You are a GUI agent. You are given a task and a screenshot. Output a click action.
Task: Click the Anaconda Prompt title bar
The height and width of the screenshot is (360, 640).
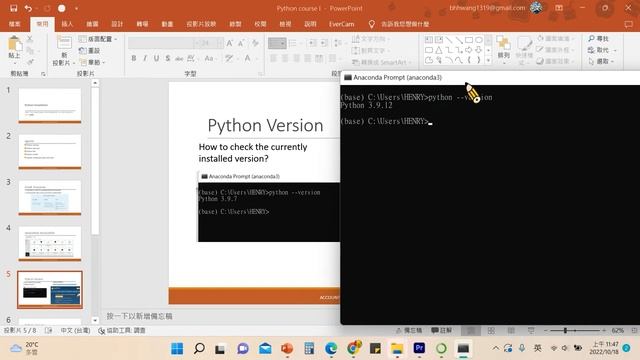pyautogui.click(x=490, y=78)
